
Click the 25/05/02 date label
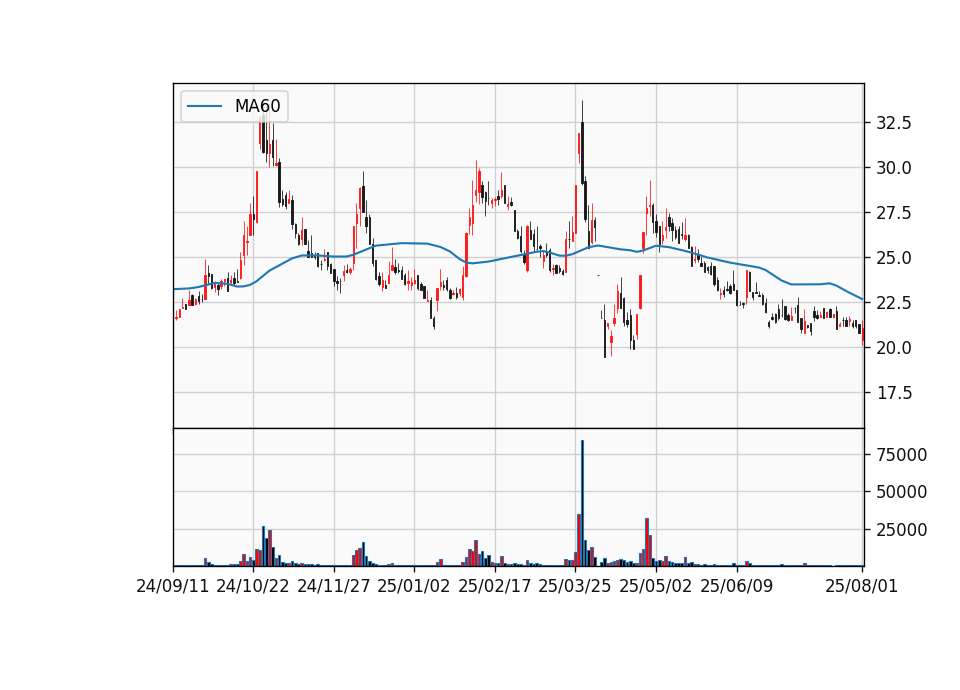656,586
